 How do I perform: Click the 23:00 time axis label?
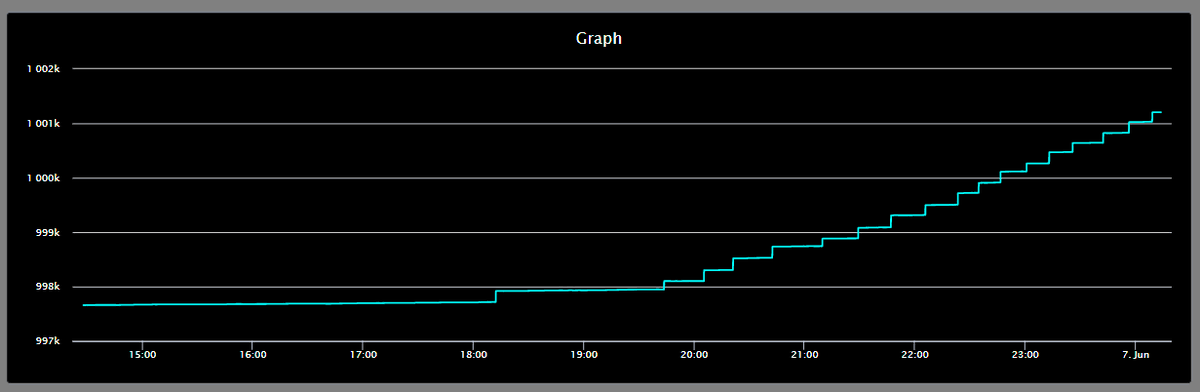coord(1025,354)
